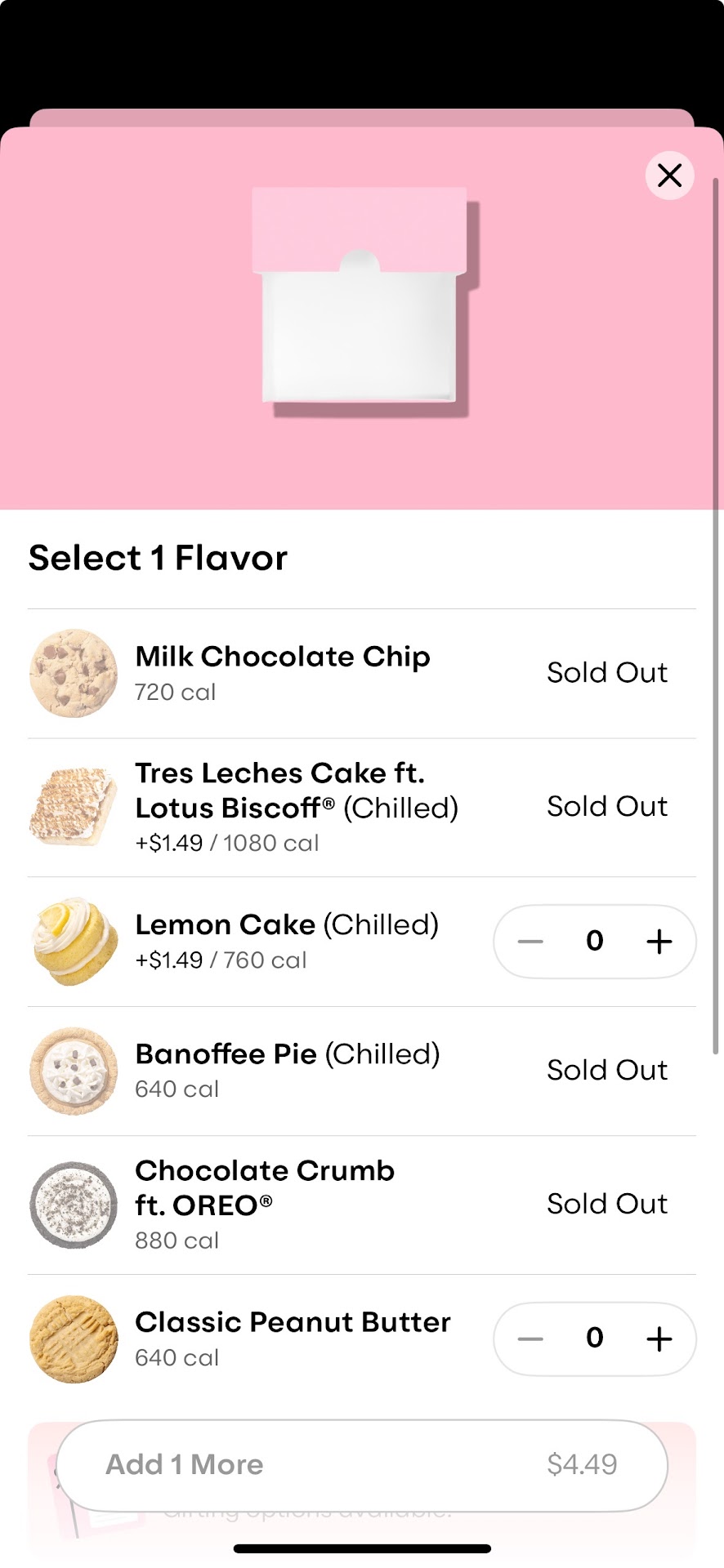Close the flavor selection sheet
This screenshot has width=724, height=1568.
point(669,176)
